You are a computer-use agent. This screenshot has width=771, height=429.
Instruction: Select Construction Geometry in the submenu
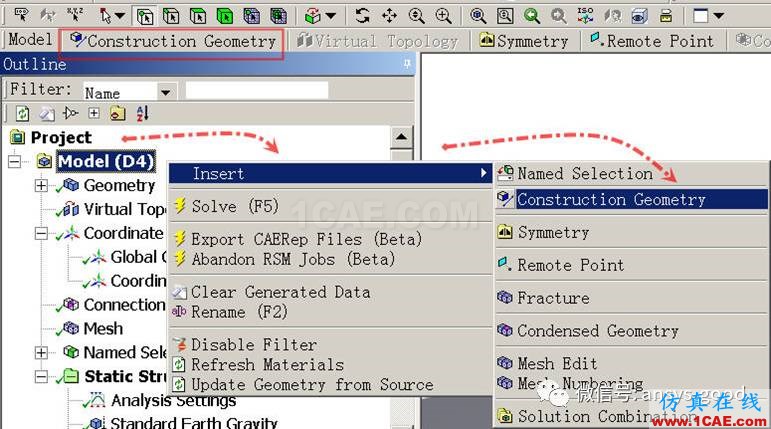click(631, 199)
